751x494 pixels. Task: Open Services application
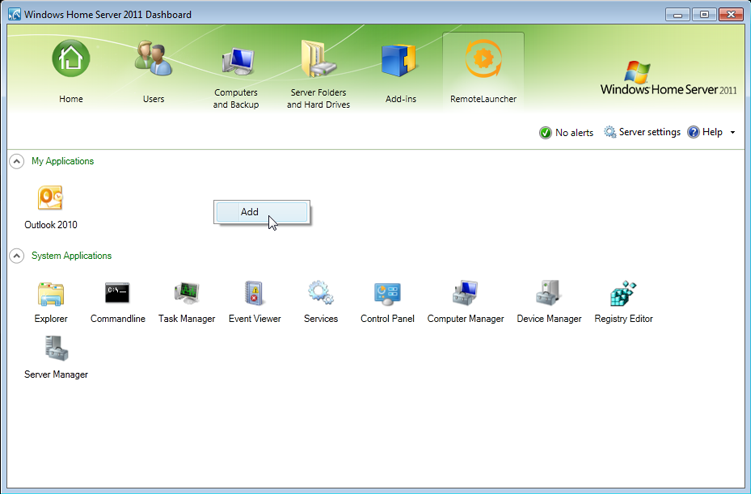pyautogui.click(x=320, y=302)
